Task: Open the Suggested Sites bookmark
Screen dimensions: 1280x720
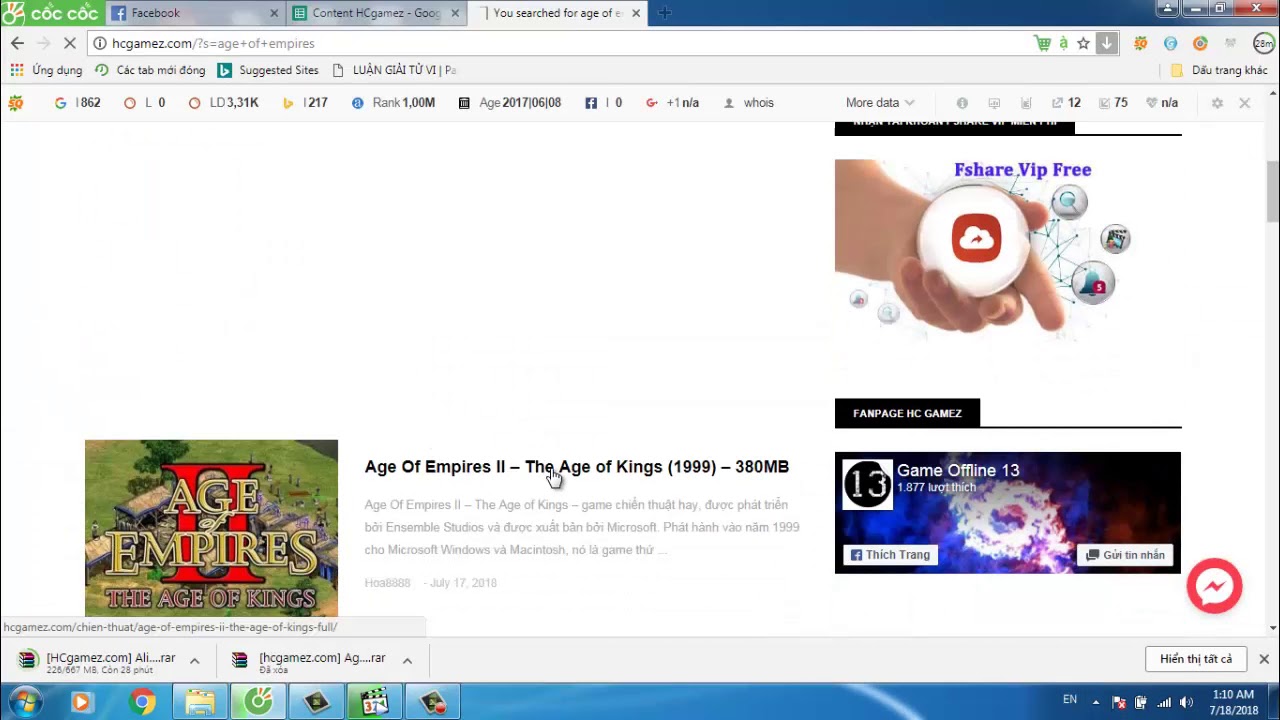Action: pyautogui.click(x=268, y=70)
